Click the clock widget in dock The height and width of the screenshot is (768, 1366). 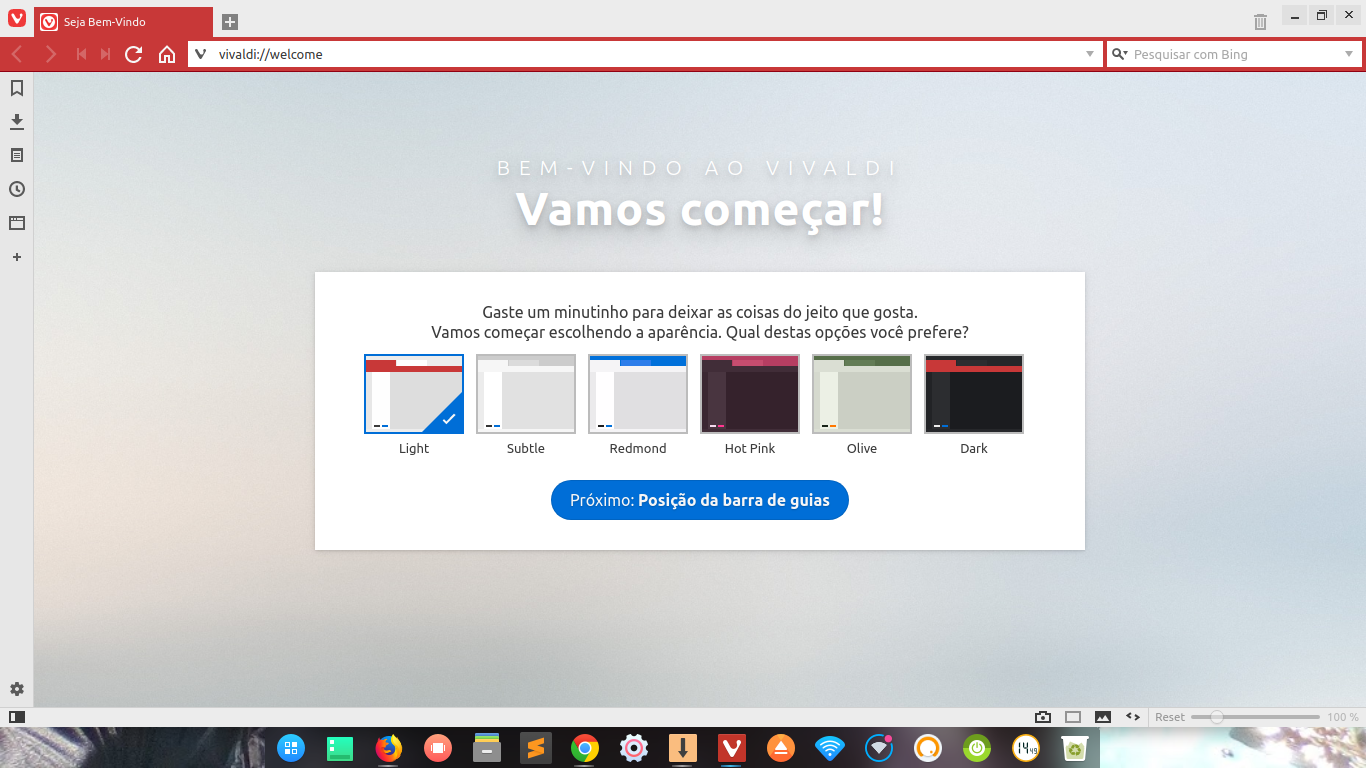pos(1026,748)
